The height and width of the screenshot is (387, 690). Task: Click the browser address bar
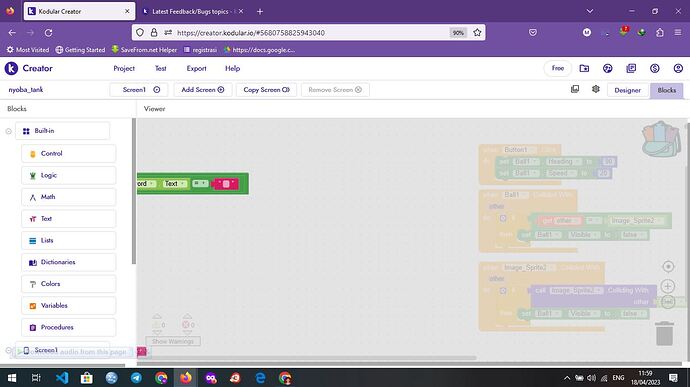click(x=308, y=33)
